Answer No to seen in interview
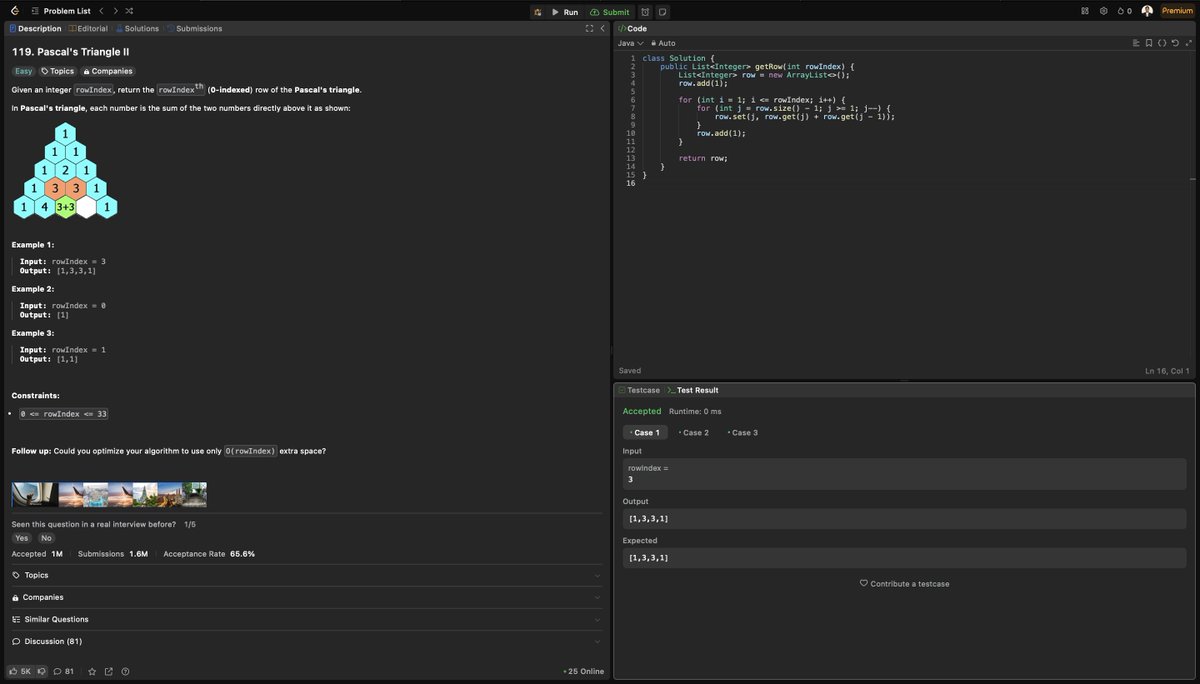The image size is (1200, 684). pyautogui.click(x=46, y=538)
